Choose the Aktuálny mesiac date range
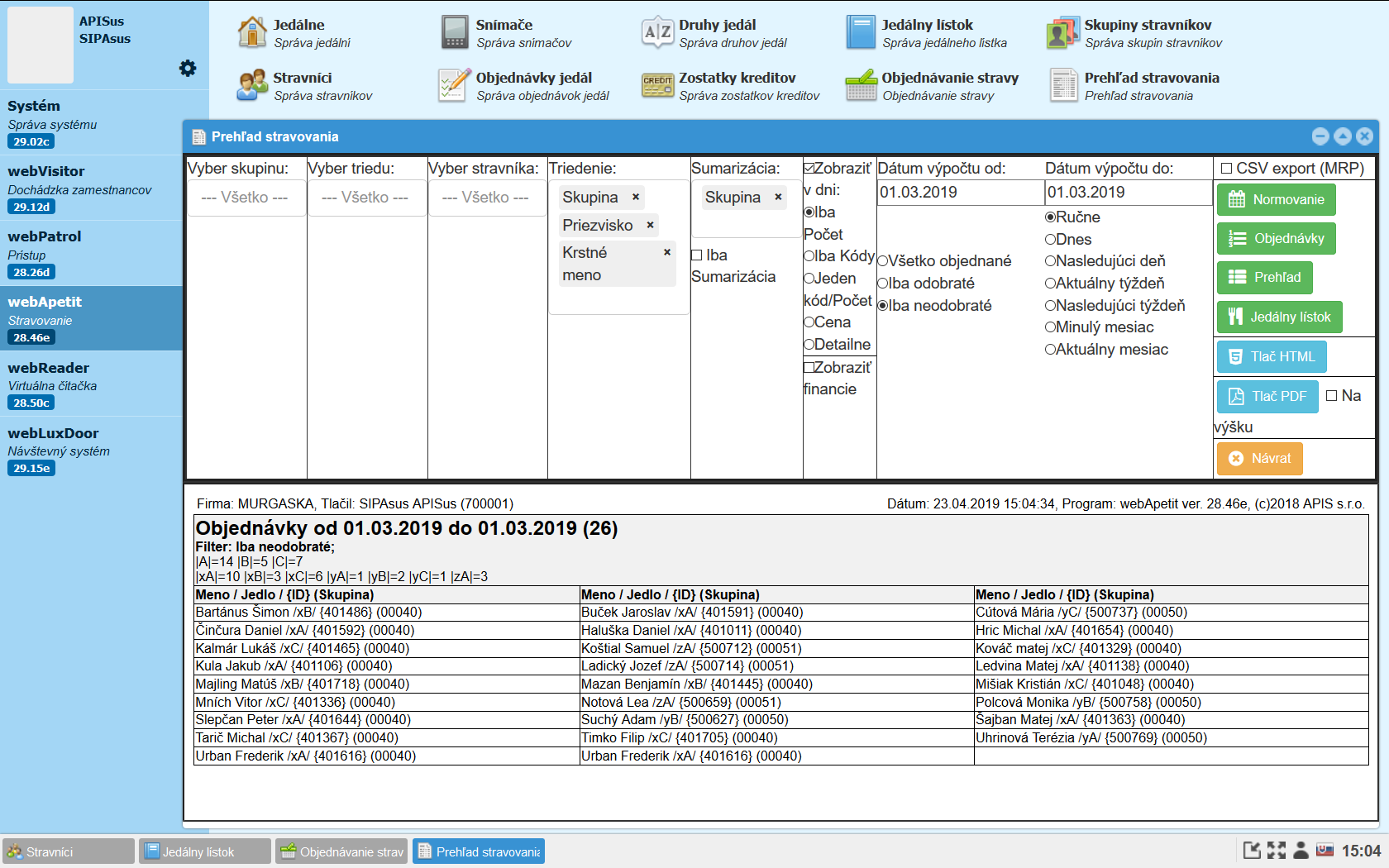1389x868 pixels. (1051, 350)
